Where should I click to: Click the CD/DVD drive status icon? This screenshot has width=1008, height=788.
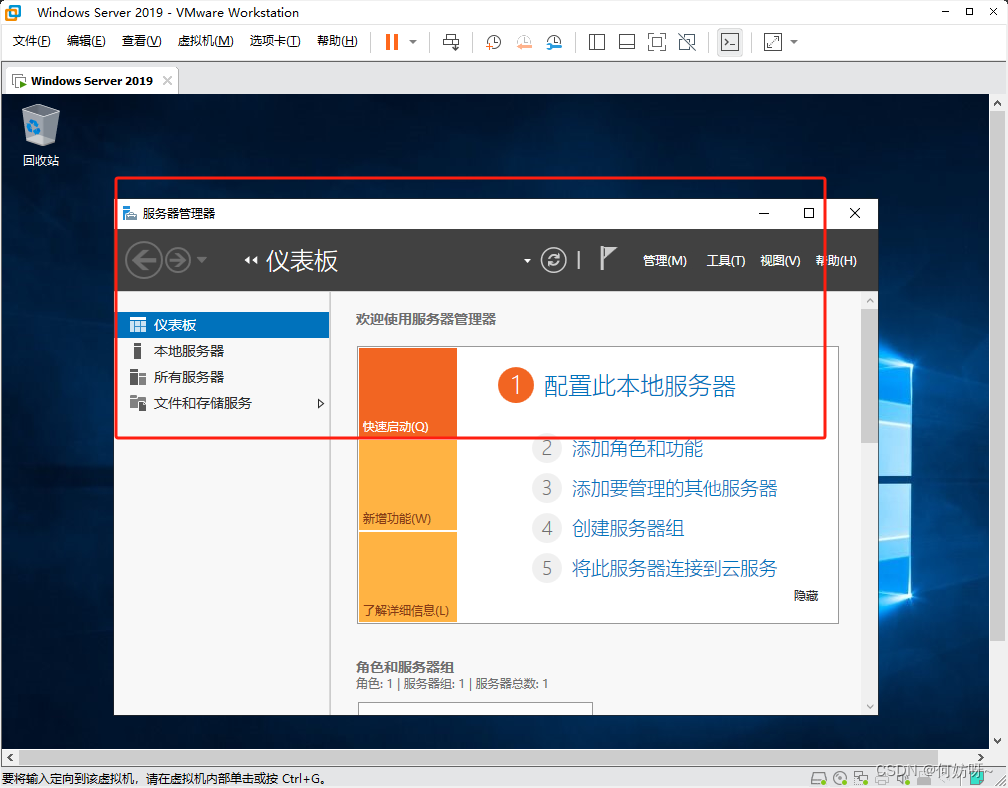tap(840, 778)
